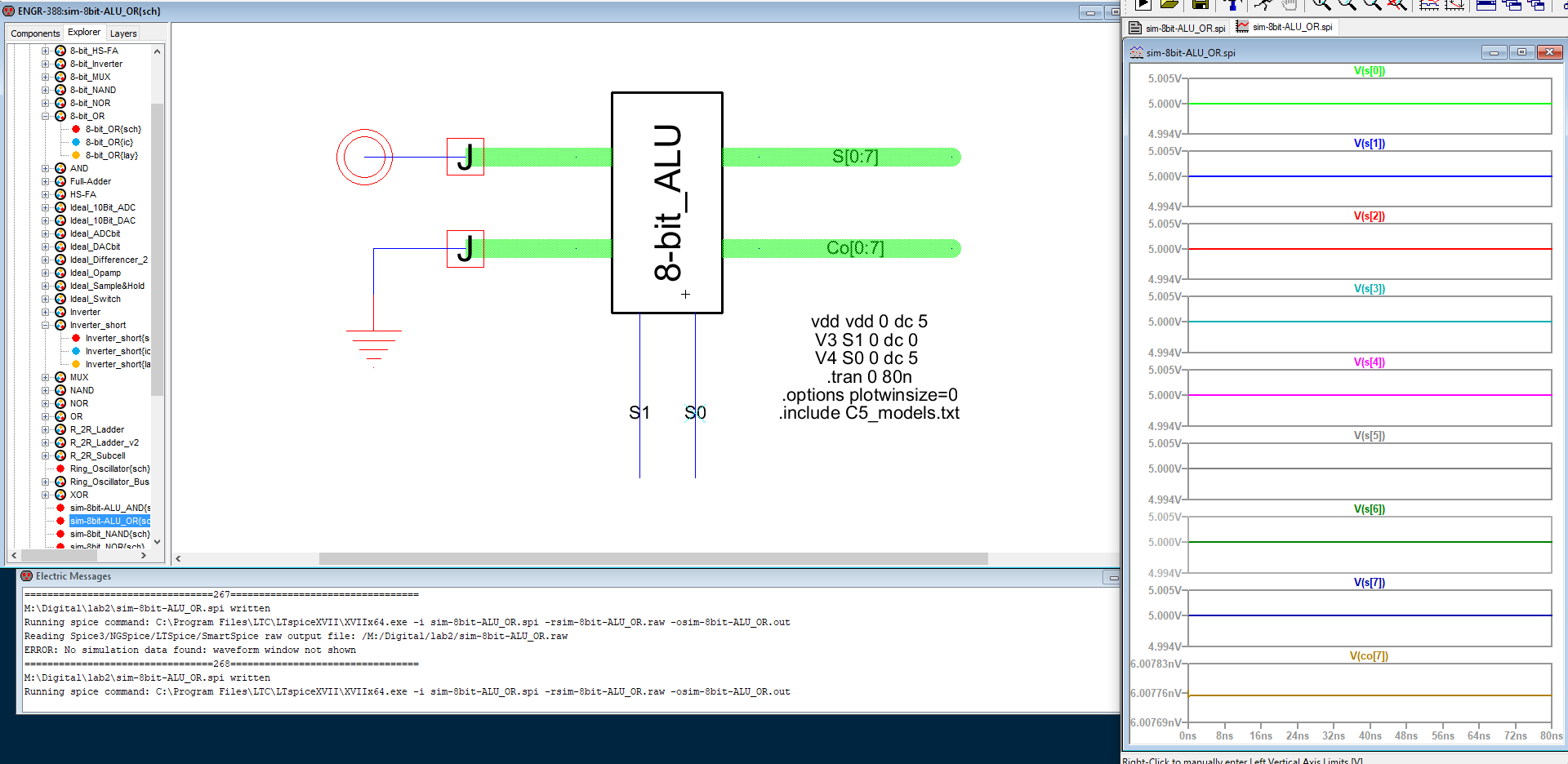
Task: Click the LTspice save floppy icon
Action: (1200, 4)
